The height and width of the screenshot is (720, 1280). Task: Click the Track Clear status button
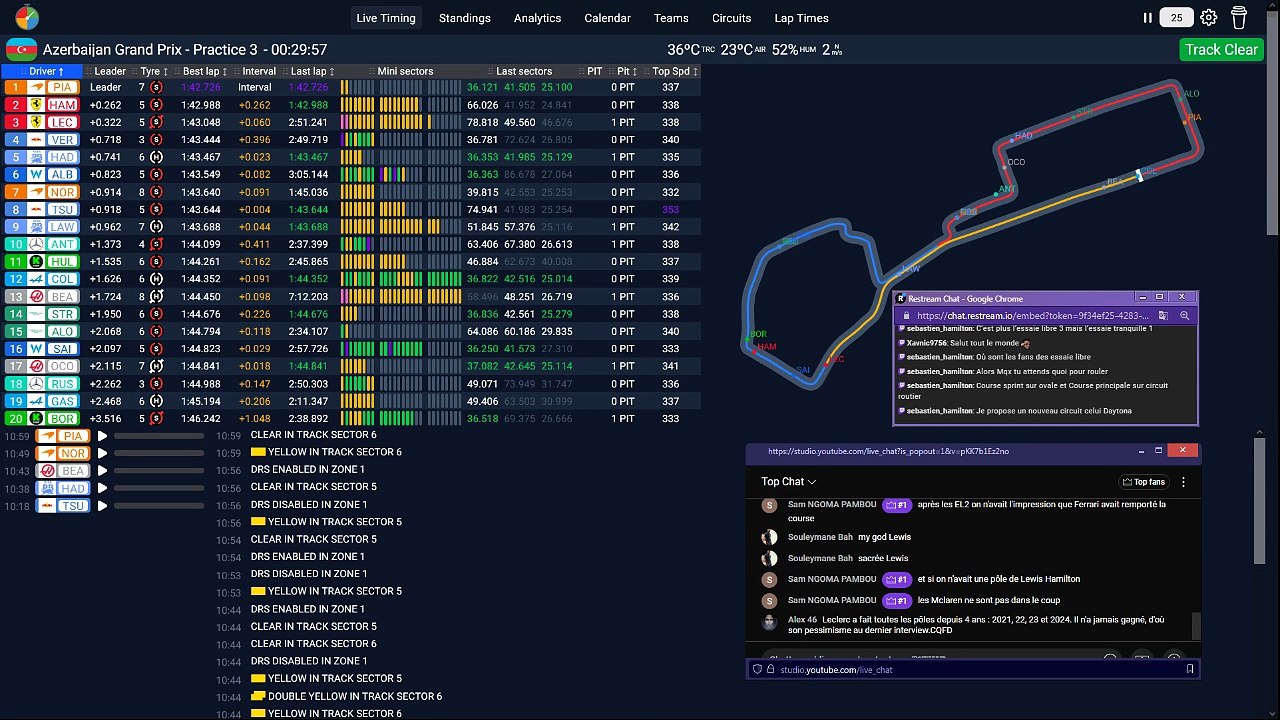pos(1221,49)
